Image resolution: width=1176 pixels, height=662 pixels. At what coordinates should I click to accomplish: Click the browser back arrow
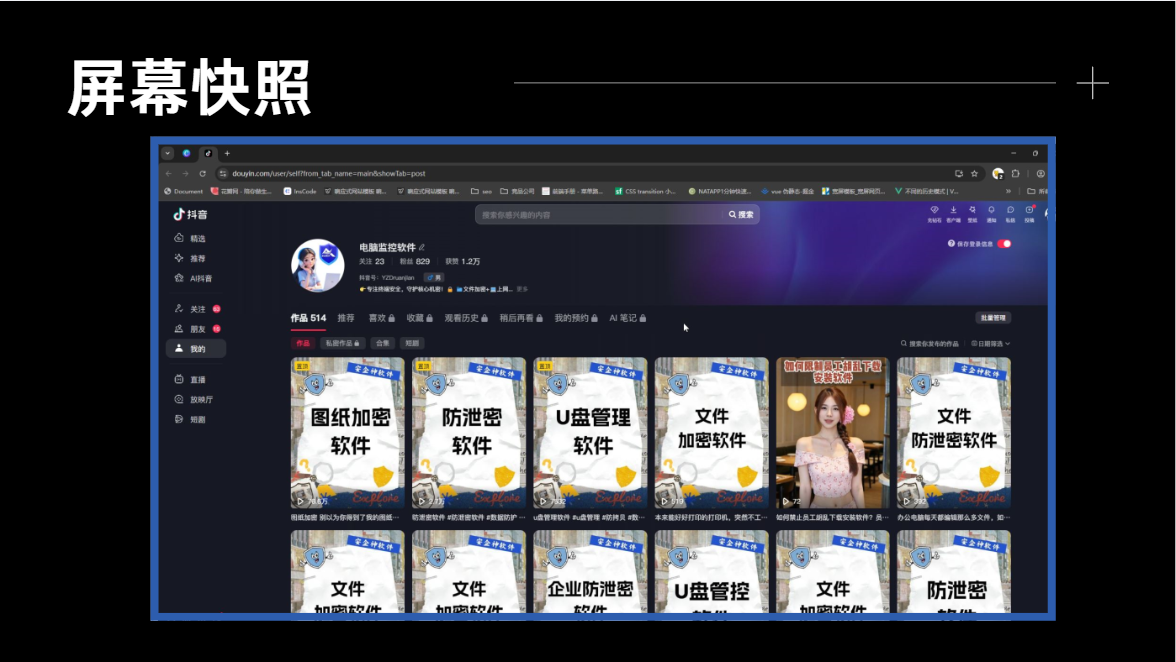point(169,173)
